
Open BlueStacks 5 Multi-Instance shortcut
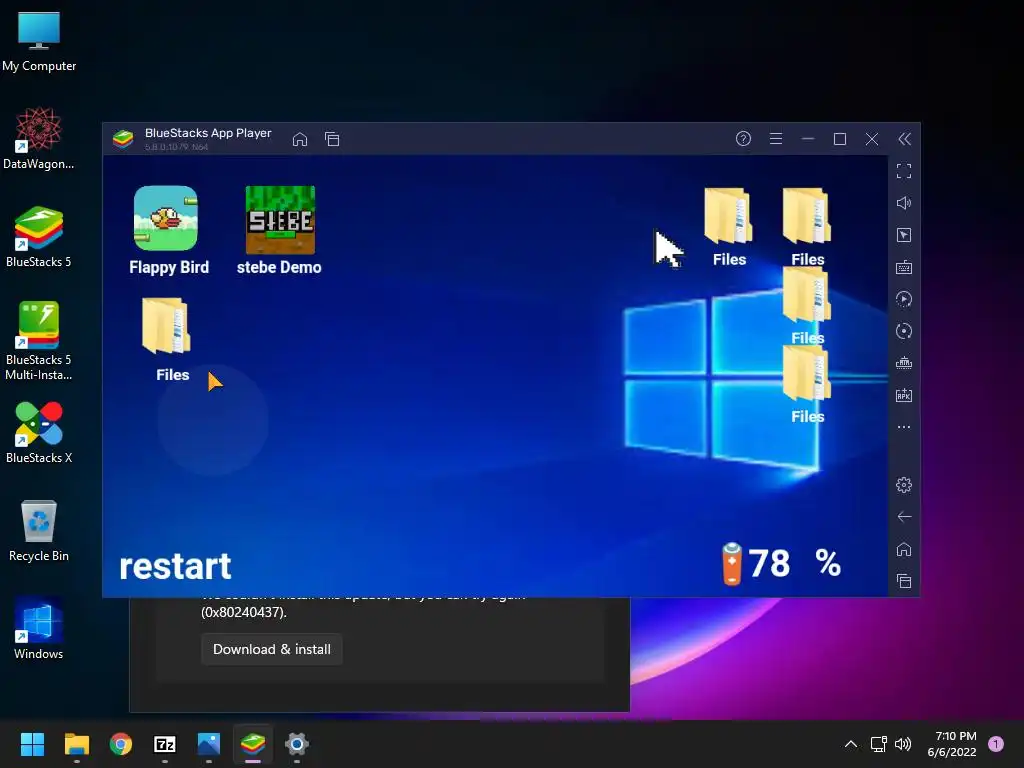(39, 341)
